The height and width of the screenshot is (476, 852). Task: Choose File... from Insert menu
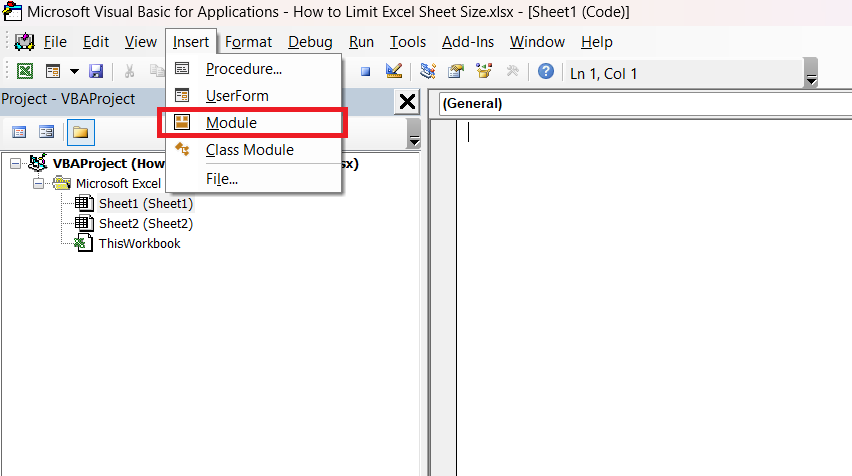point(254,179)
